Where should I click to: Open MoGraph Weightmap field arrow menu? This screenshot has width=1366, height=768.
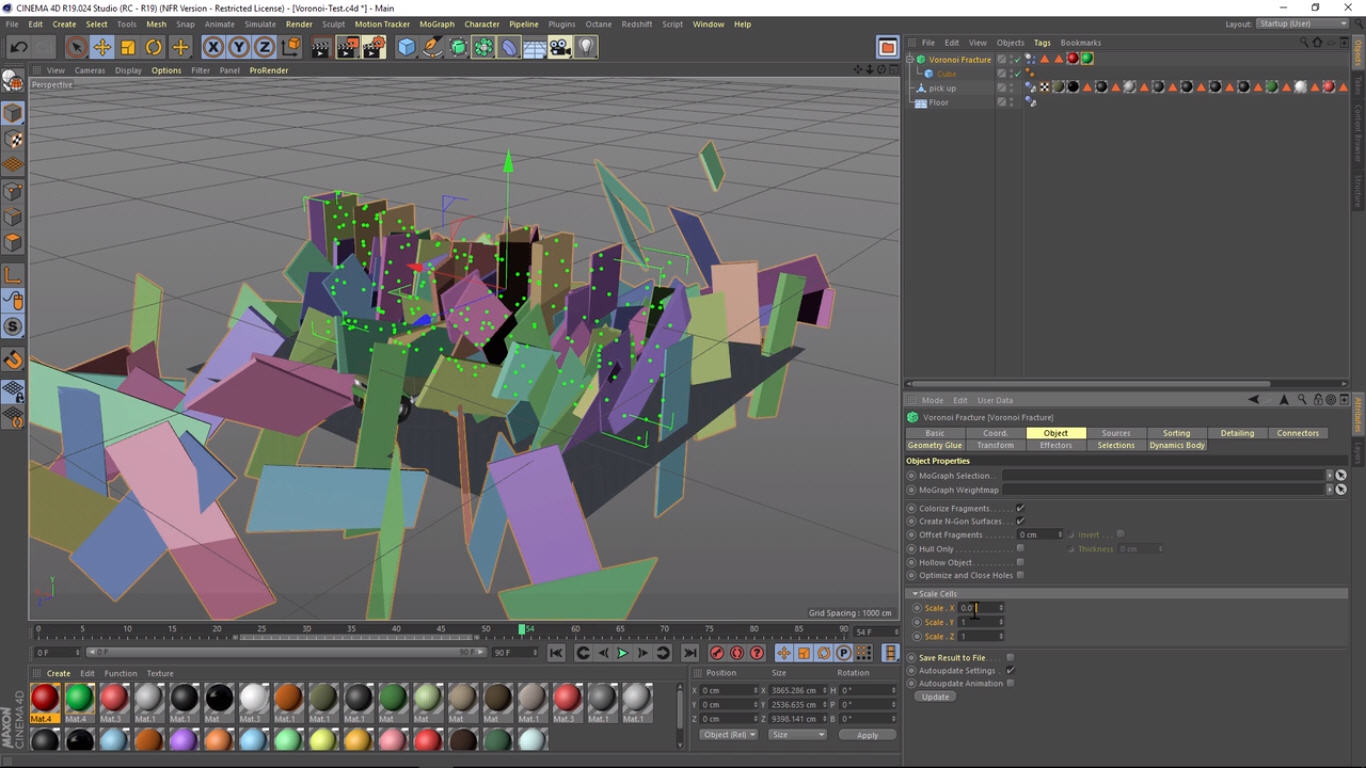click(x=1329, y=490)
